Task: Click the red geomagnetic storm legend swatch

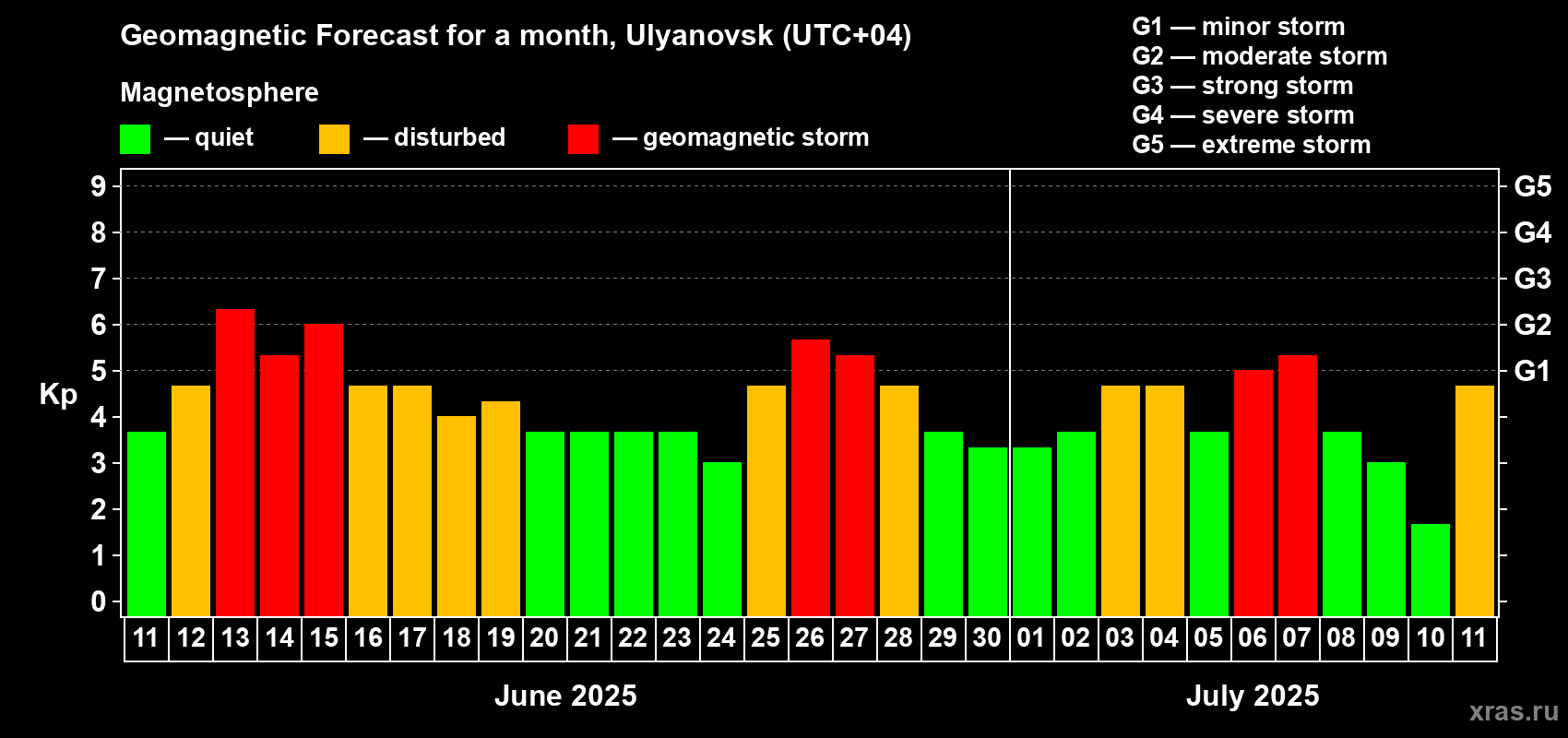Action: coord(583,139)
